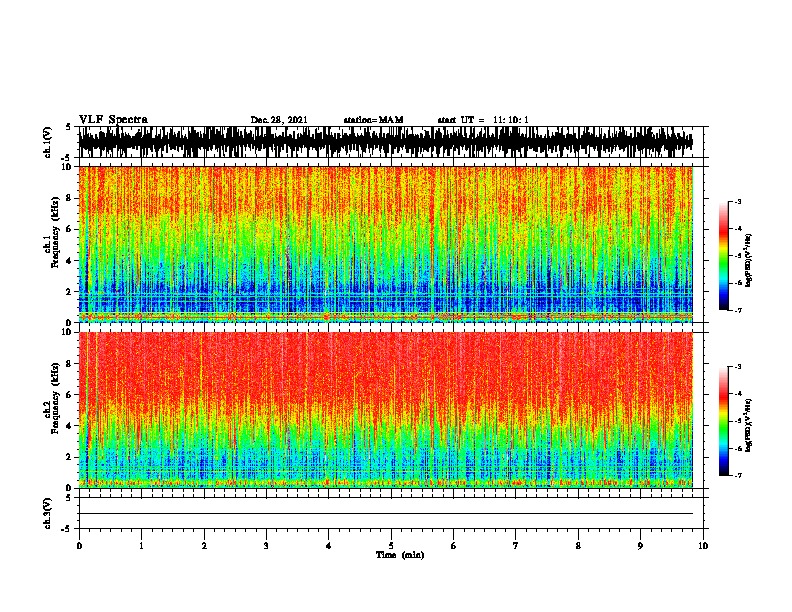Click time axis tick label "0"
Viewport: 792px width, 612px height.
point(79,546)
